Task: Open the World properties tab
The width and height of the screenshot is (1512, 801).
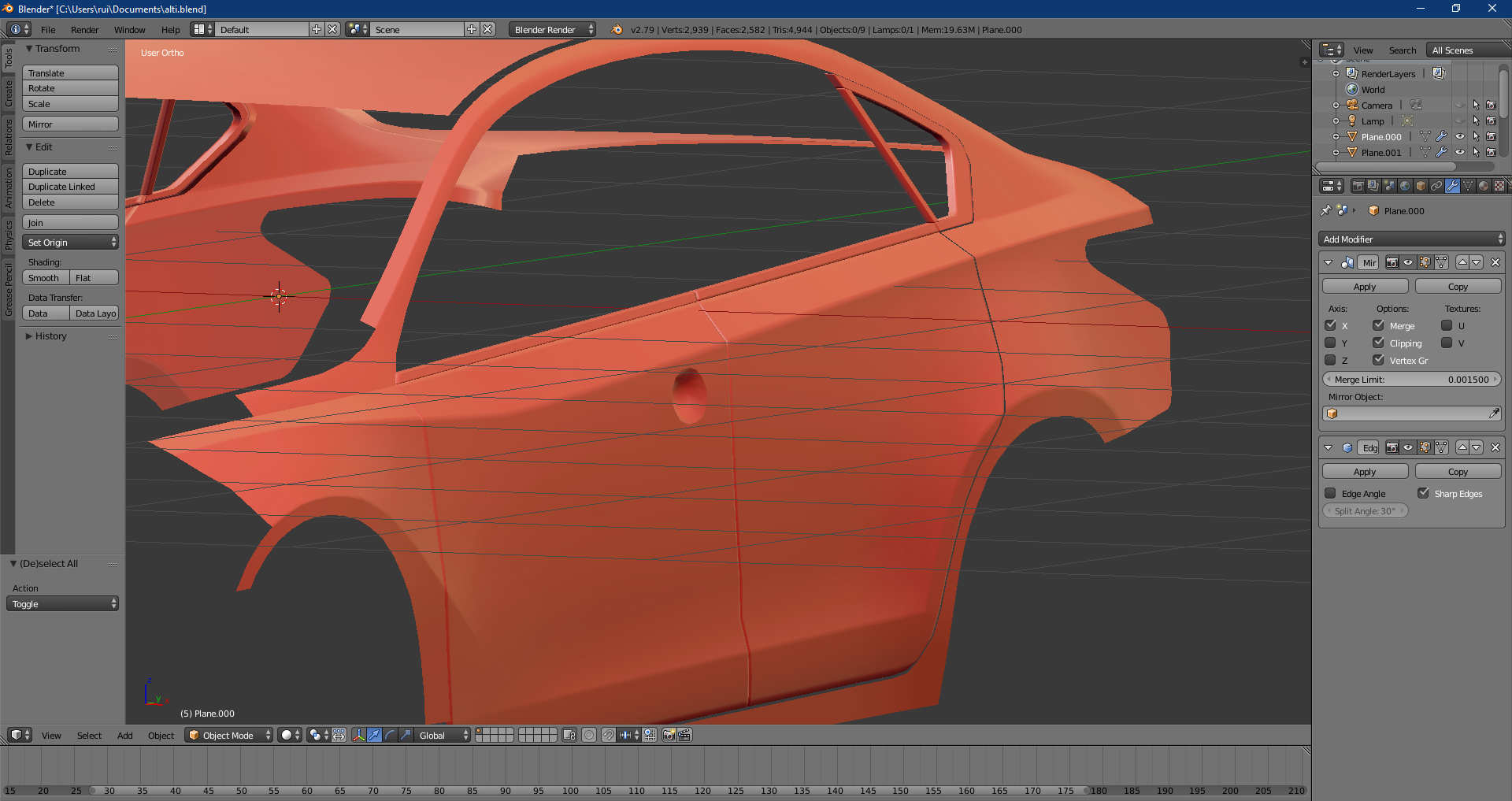Action: click(1405, 186)
